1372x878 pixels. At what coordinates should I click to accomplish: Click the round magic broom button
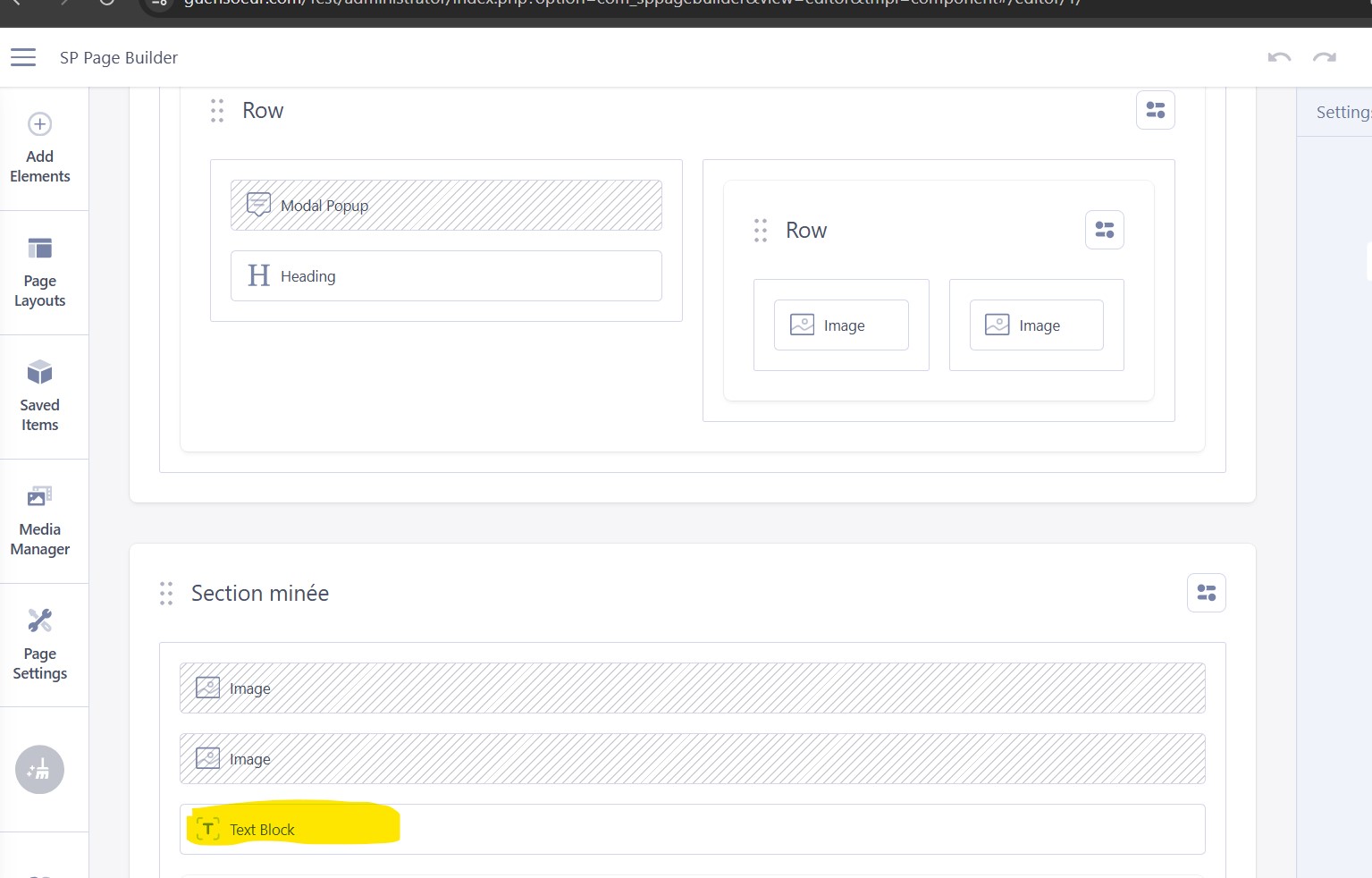[x=39, y=770]
